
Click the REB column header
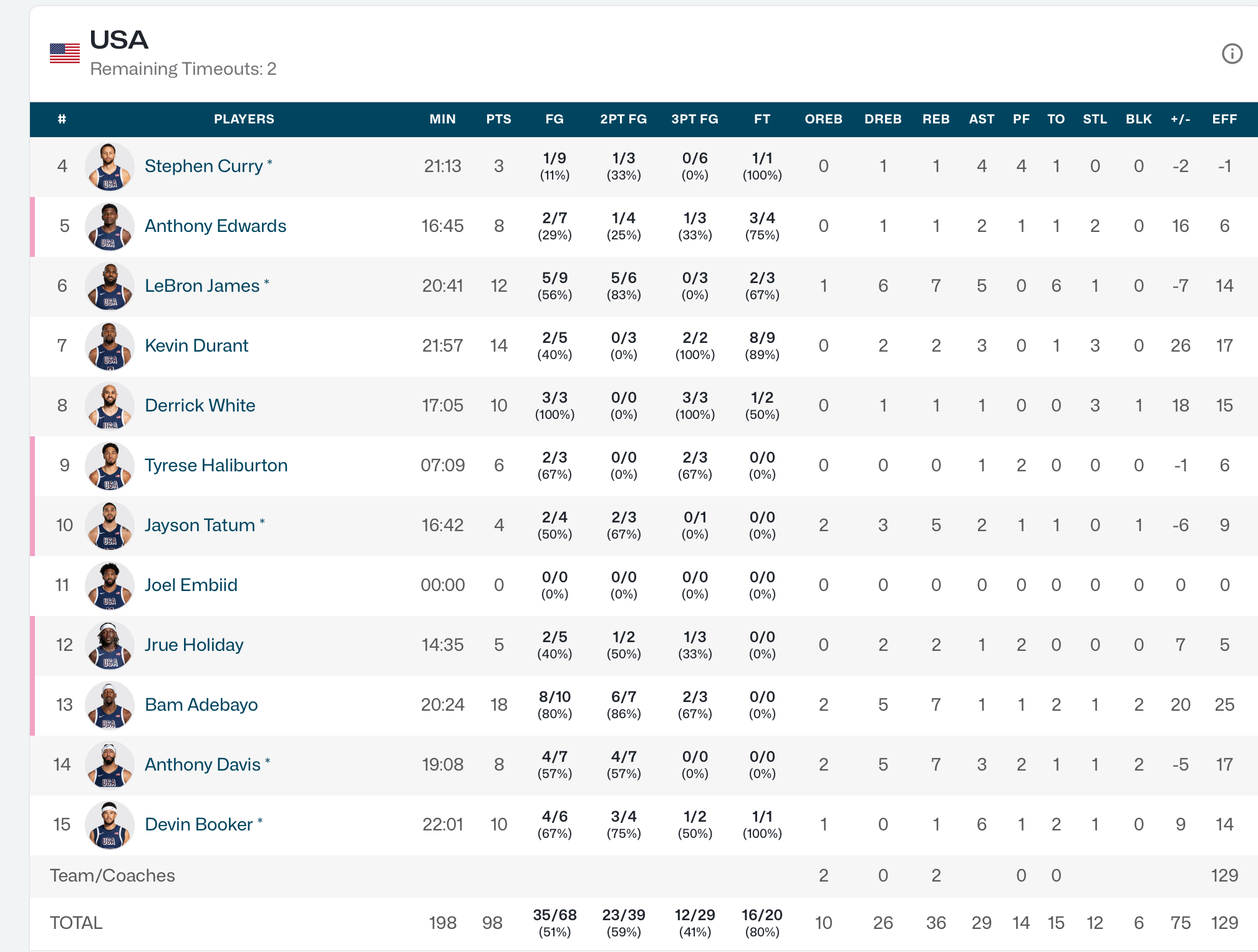(936, 119)
